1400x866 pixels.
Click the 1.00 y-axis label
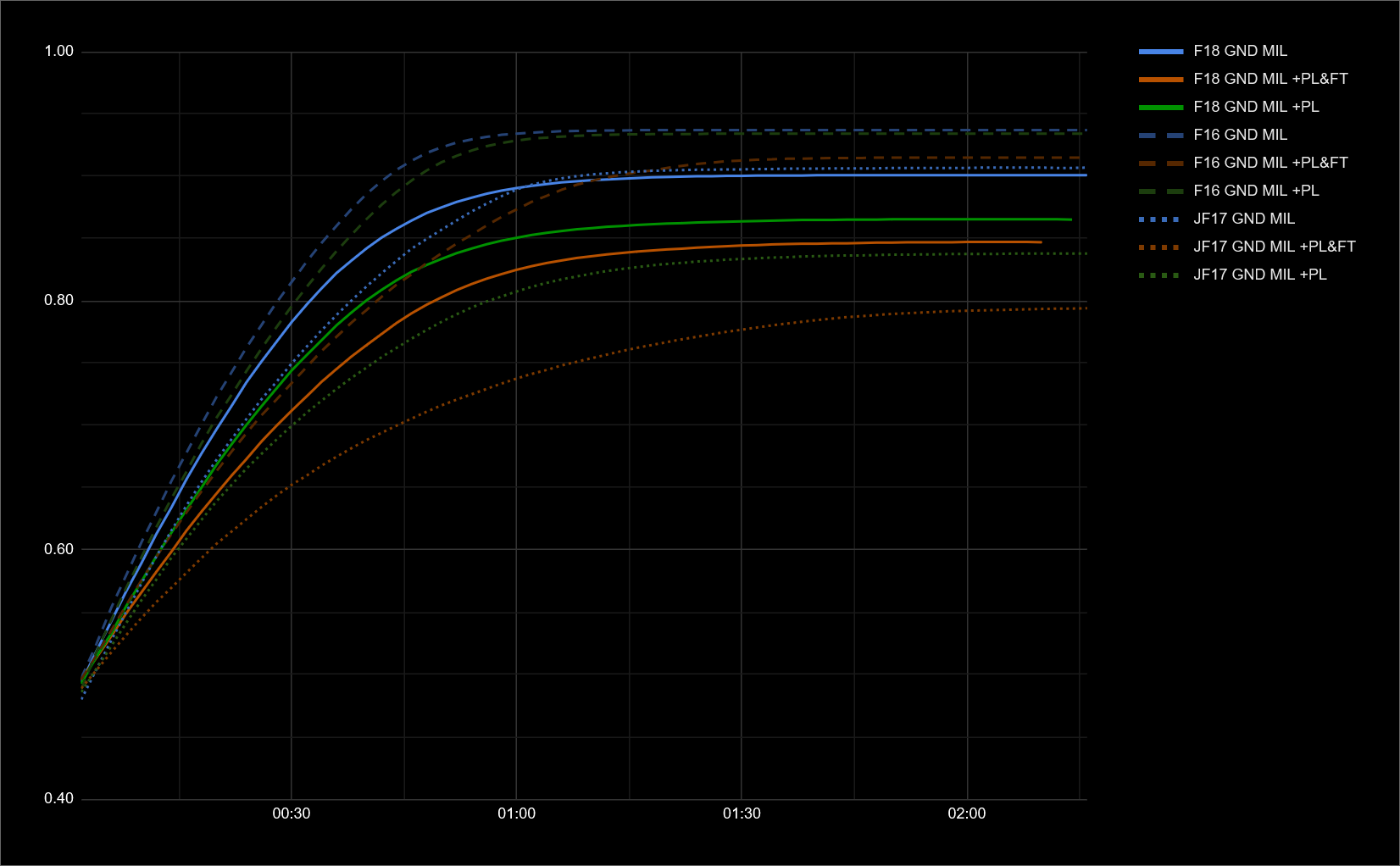point(58,51)
